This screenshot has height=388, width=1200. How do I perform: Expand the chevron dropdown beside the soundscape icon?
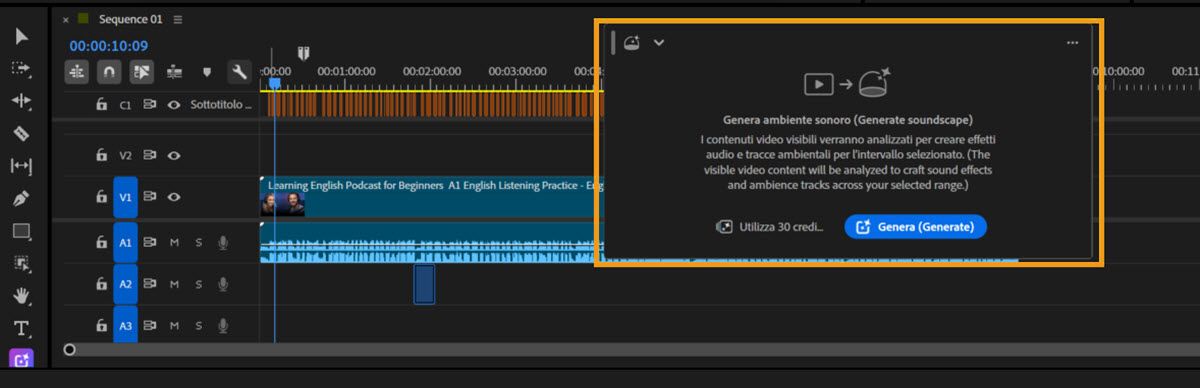point(659,42)
